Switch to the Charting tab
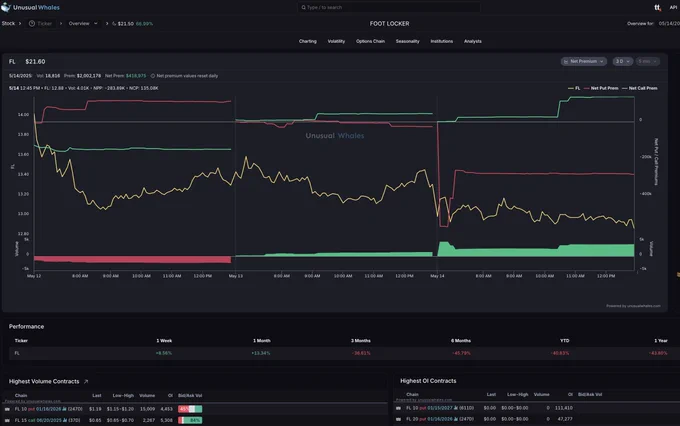680x426 pixels. click(x=307, y=41)
